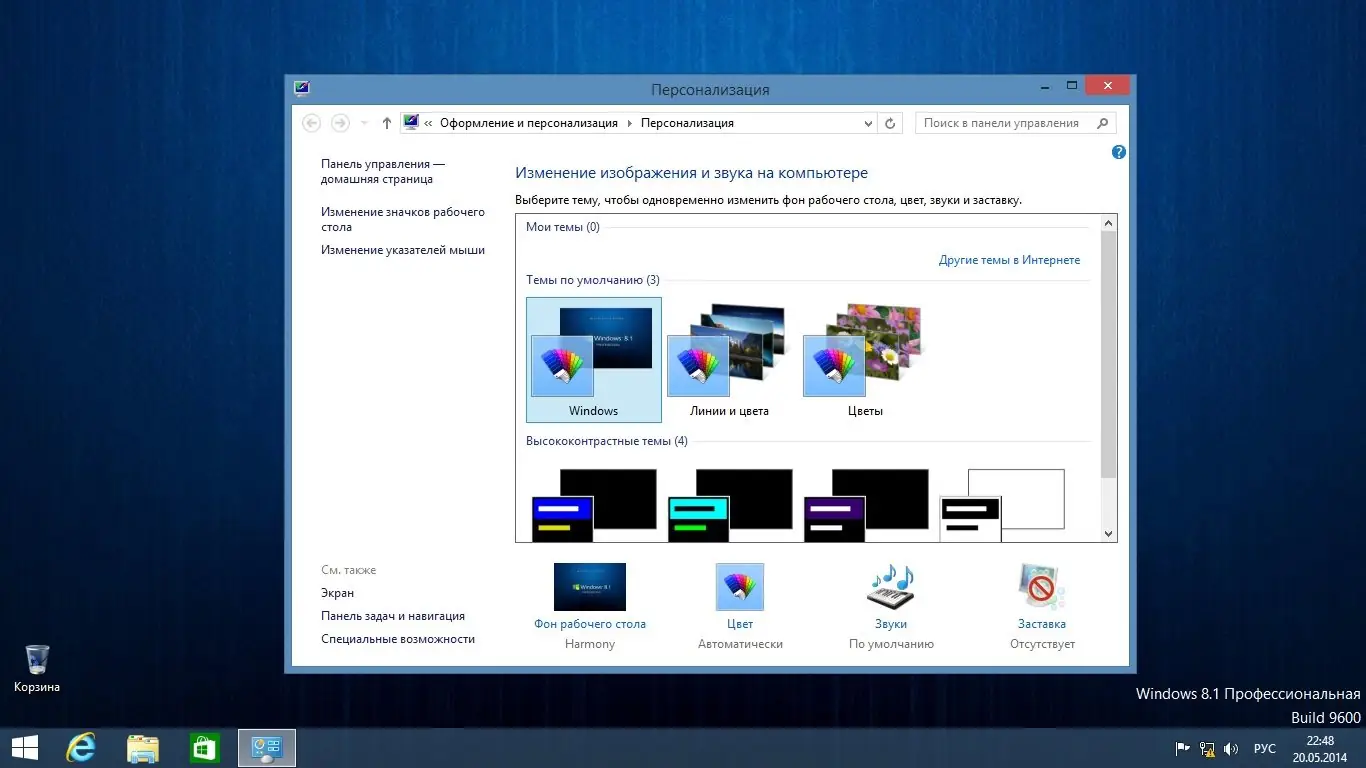This screenshot has height=768, width=1366.
Task: Click the help question mark icon
Action: click(x=1118, y=152)
